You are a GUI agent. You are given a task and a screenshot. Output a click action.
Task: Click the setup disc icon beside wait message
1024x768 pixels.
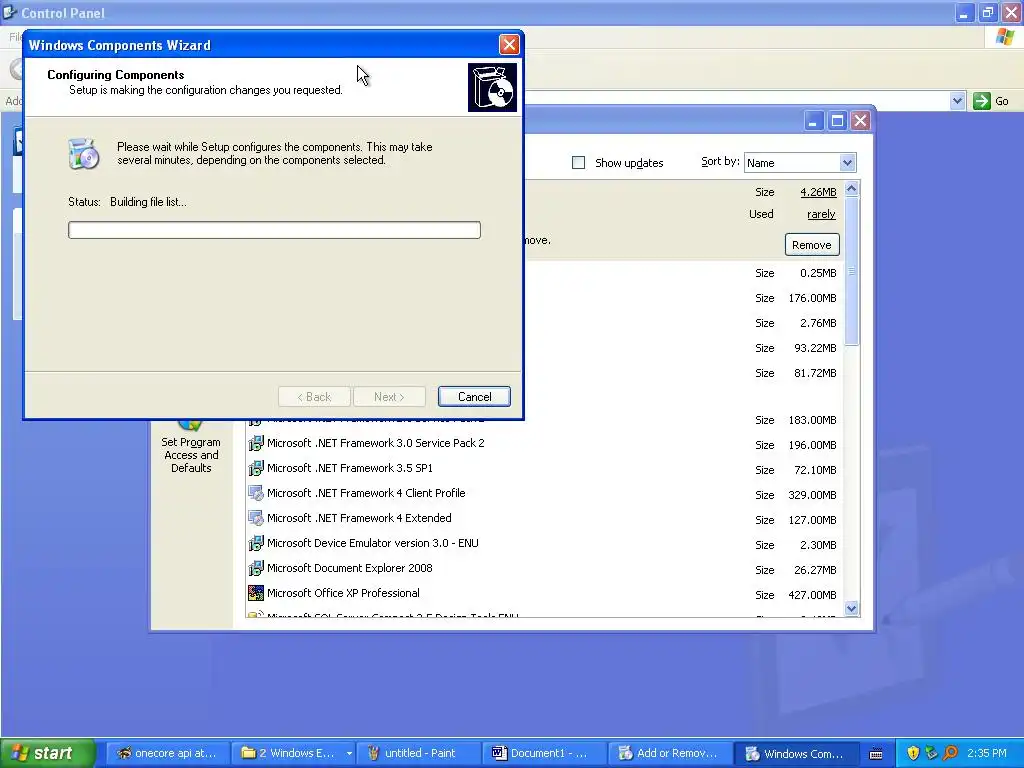84,153
